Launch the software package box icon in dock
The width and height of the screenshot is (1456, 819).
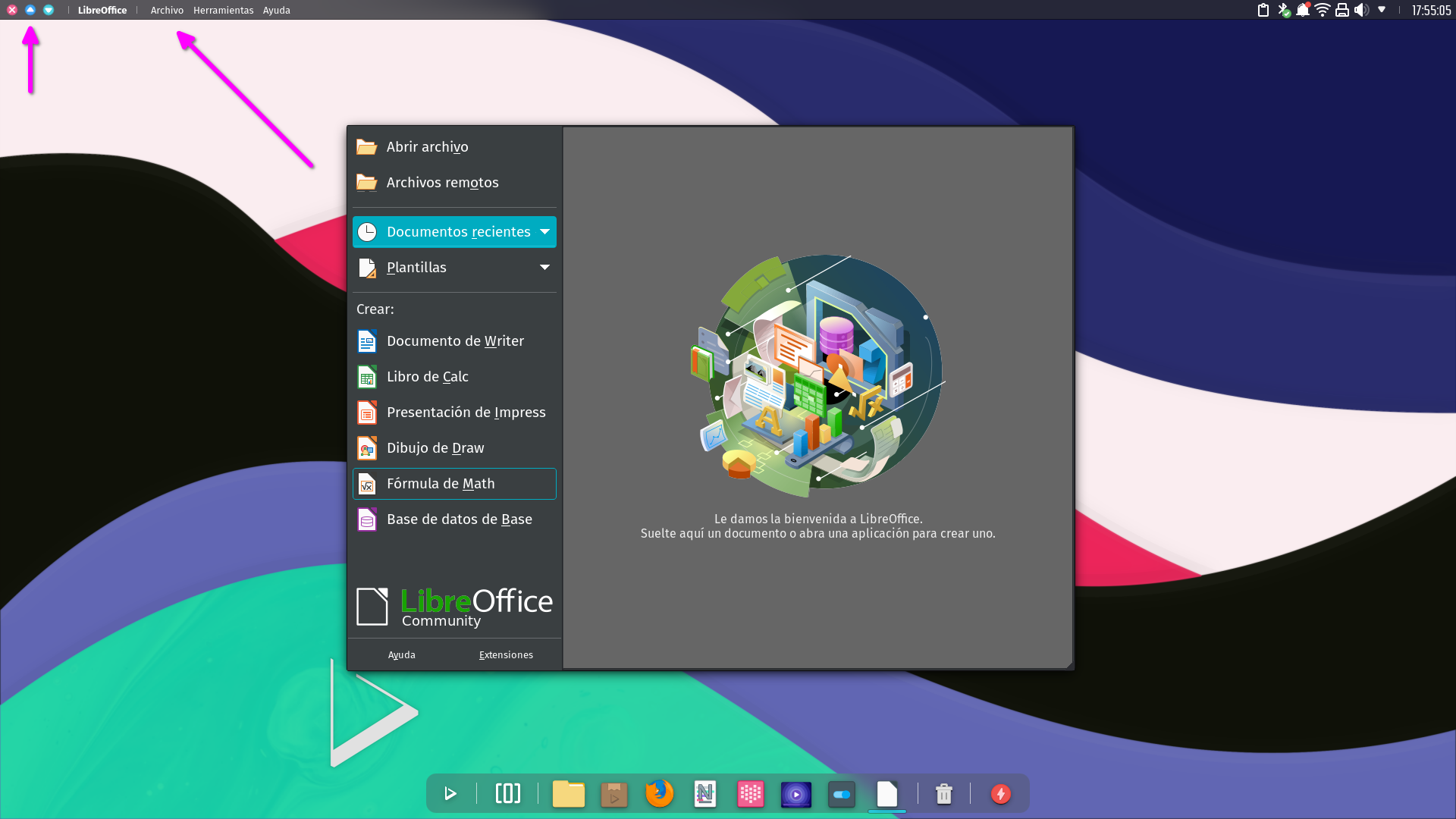coord(614,794)
